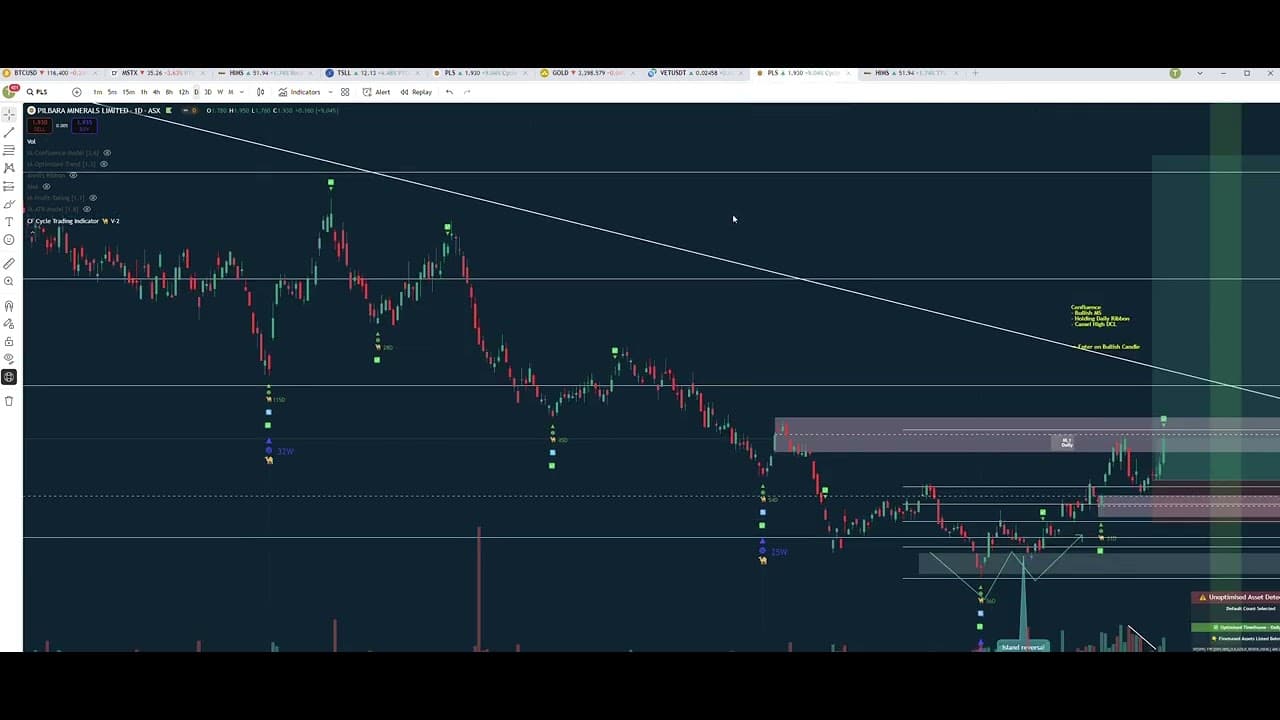Click the trash icon to remove drawings
This screenshot has width=1280, height=720.
click(x=9, y=401)
